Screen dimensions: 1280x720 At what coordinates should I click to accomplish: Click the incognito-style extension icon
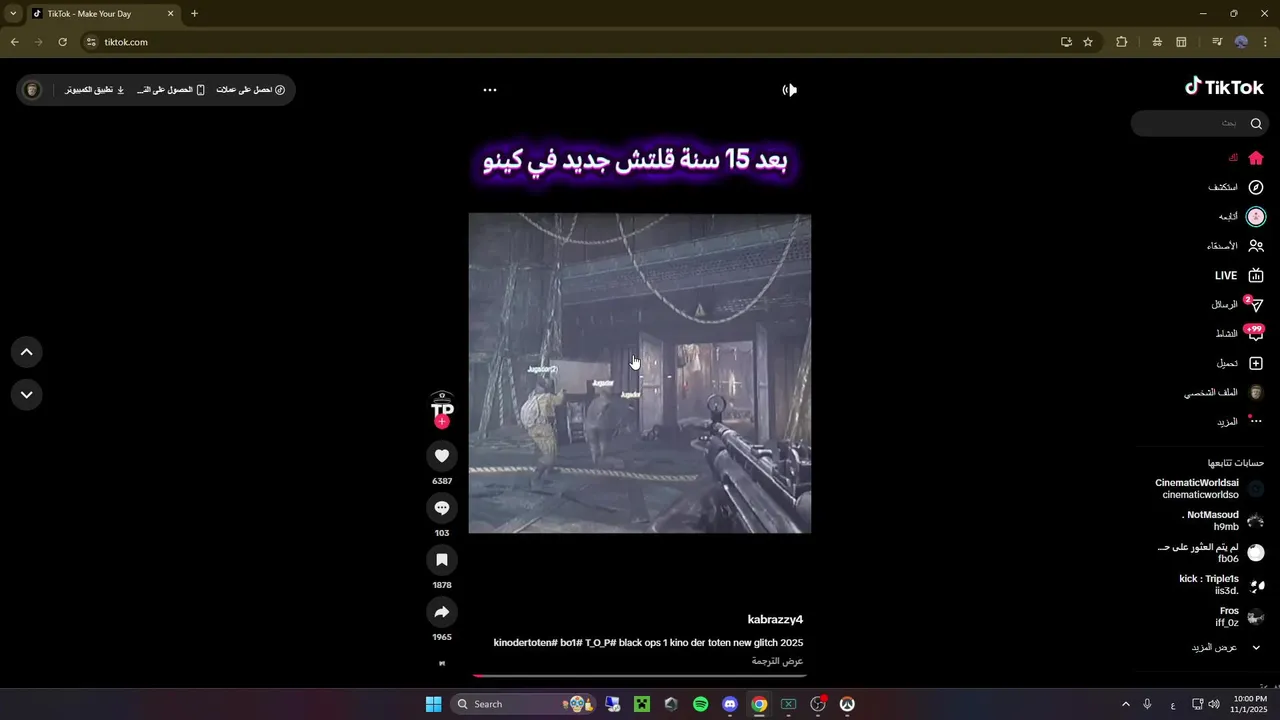click(x=1156, y=42)
